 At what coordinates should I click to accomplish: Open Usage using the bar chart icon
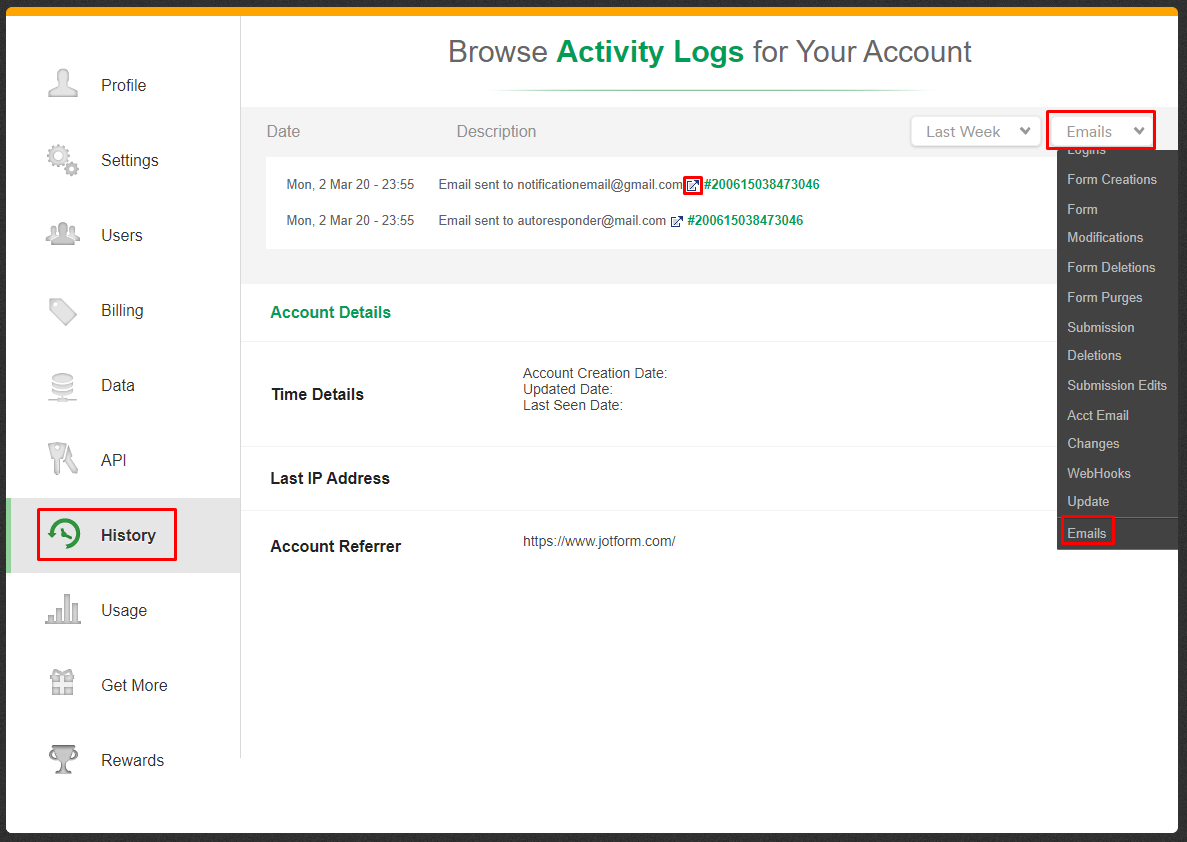tap(63, 610)
